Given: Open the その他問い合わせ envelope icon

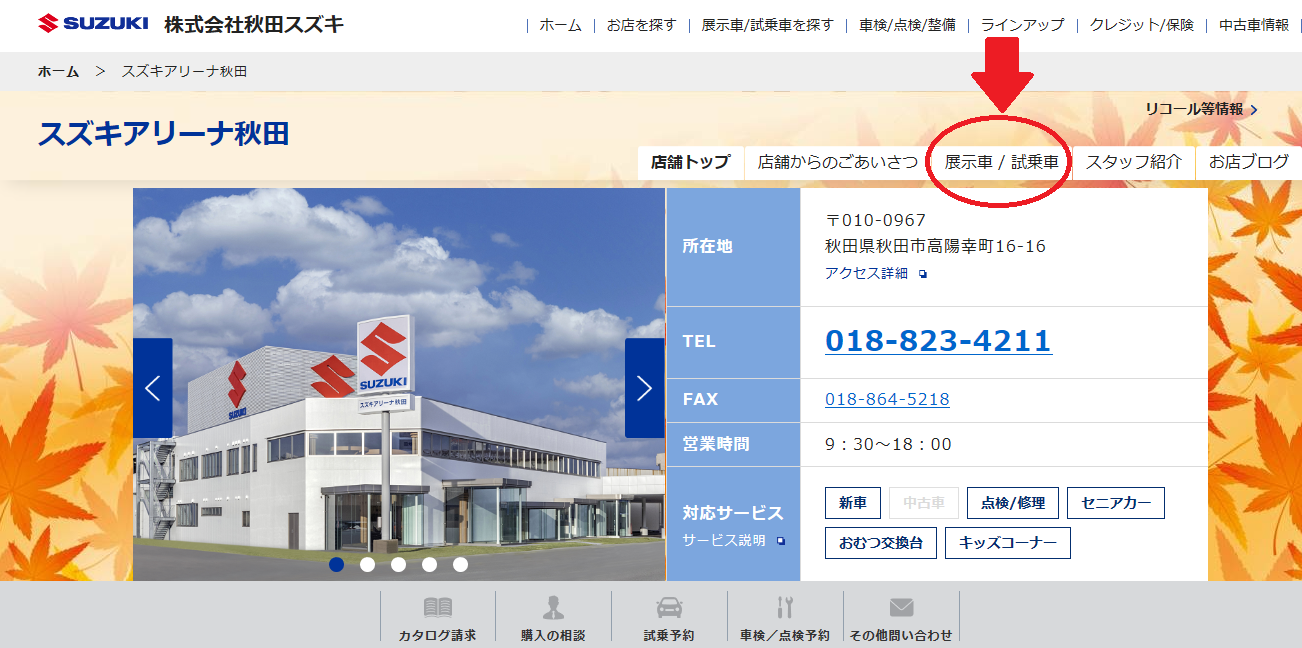Looking at the screenshot, I should click(901, 607).
